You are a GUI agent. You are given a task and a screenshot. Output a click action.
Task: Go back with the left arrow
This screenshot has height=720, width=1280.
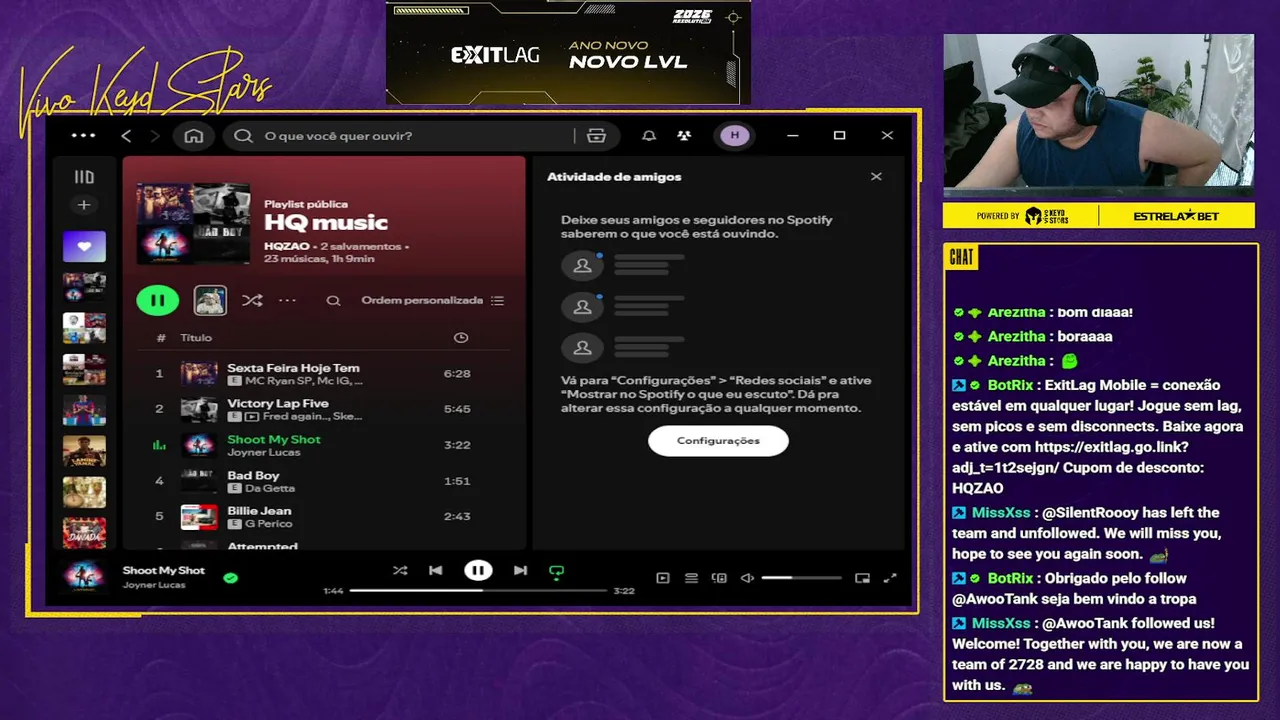click(x=126, y=136)
